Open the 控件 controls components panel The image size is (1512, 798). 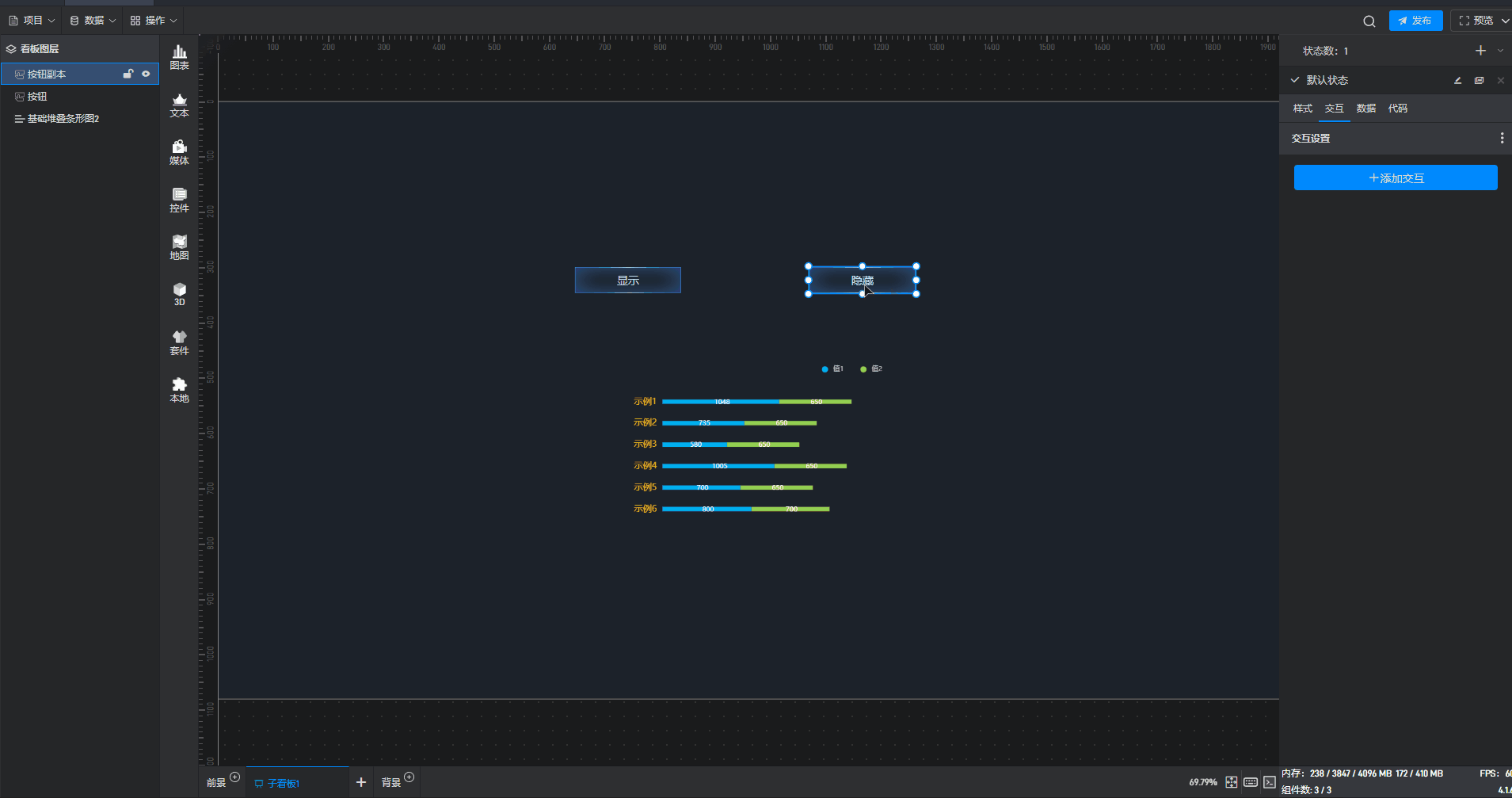(x=180, y=200)
